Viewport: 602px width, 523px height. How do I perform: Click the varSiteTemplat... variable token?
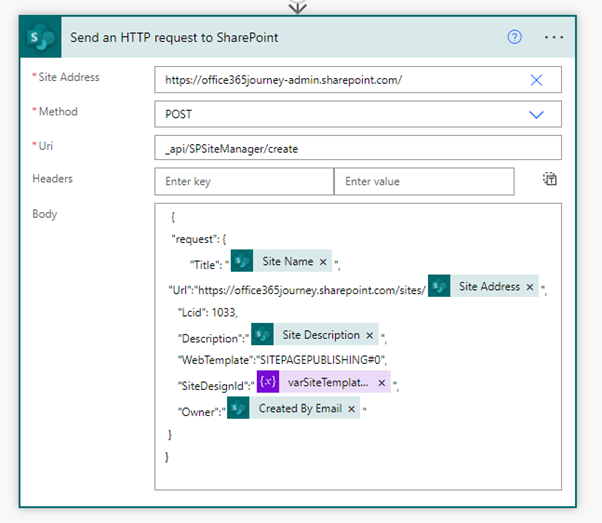click(324, 382)
